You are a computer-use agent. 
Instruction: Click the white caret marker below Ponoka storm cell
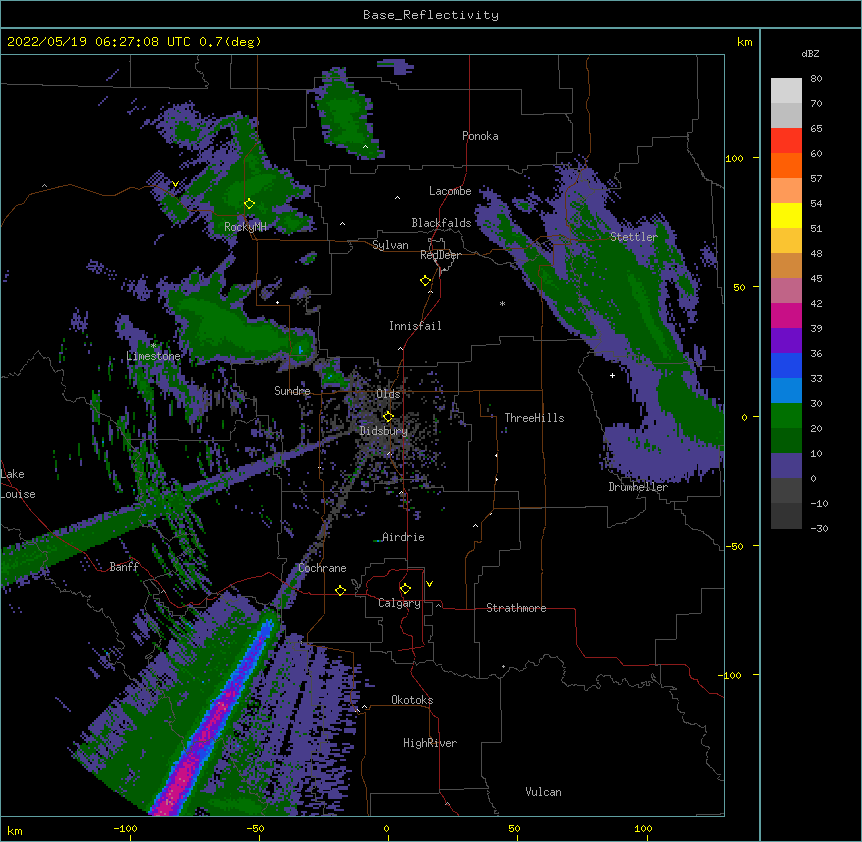pyautogui.click(x=366, y=147)
